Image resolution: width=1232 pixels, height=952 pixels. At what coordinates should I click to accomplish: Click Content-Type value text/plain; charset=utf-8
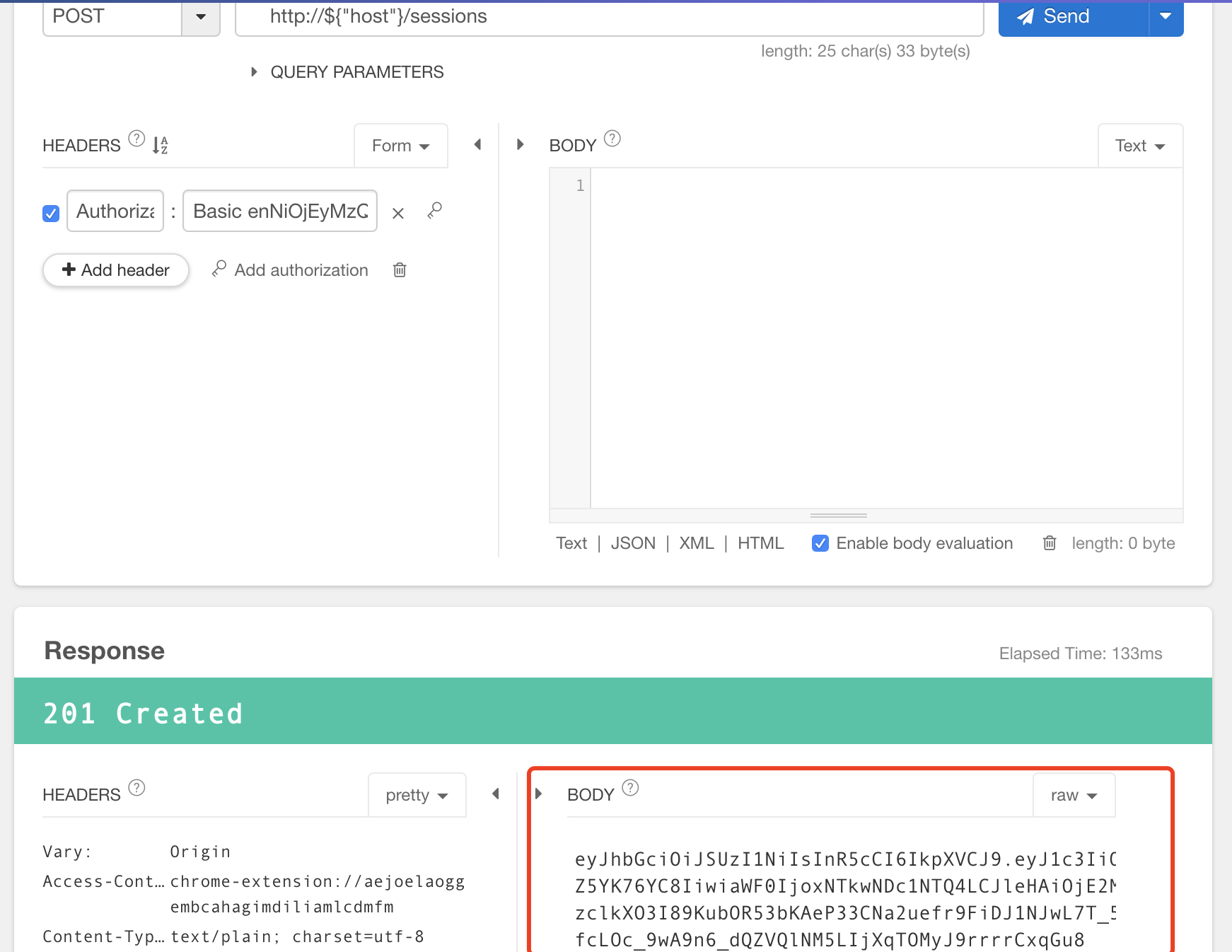point(297,936)
